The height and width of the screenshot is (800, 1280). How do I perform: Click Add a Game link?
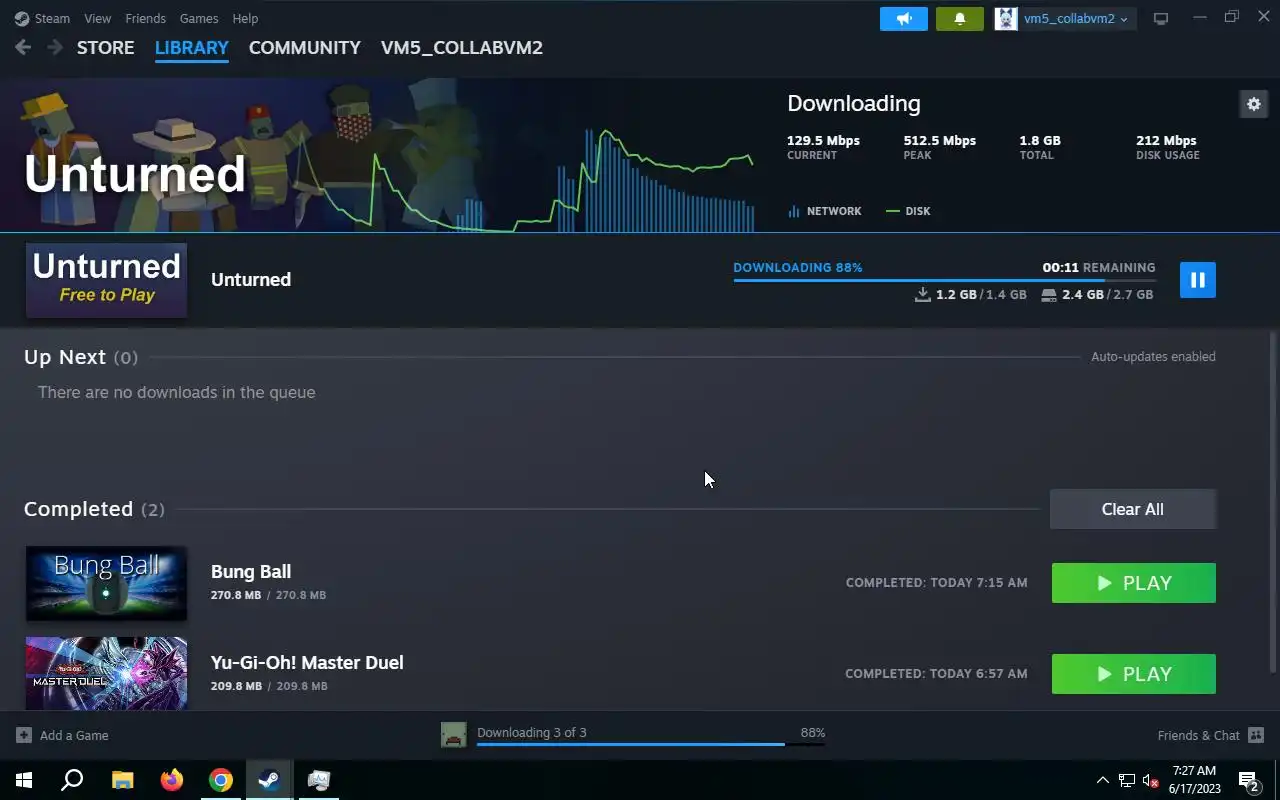[74, 735]
